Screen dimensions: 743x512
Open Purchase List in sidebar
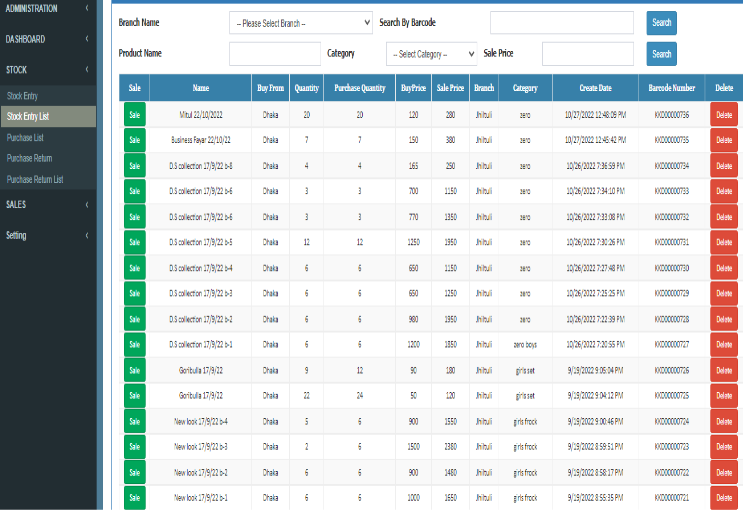click(24, 137)
